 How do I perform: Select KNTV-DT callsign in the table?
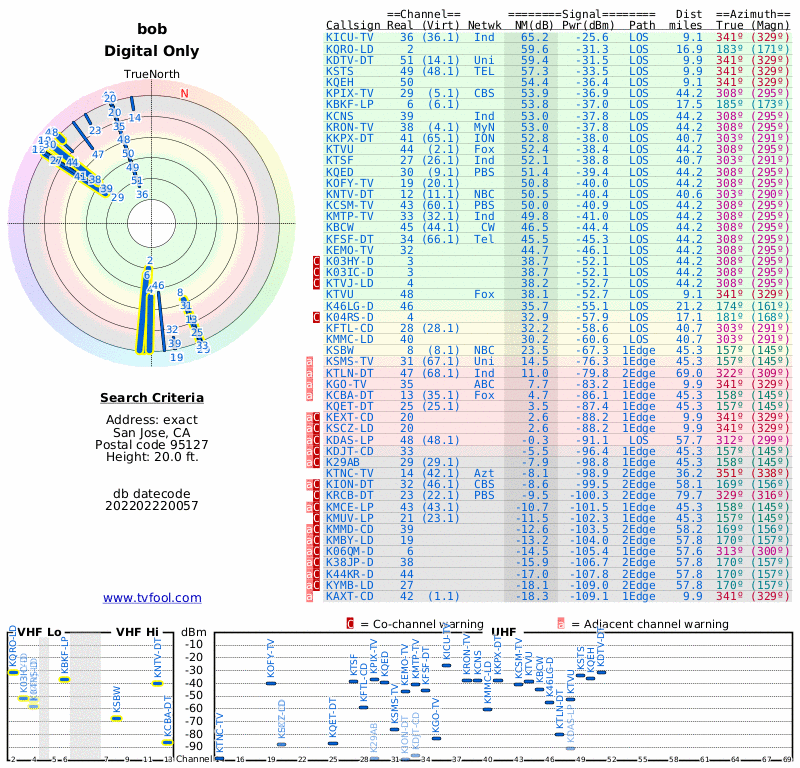349,194
